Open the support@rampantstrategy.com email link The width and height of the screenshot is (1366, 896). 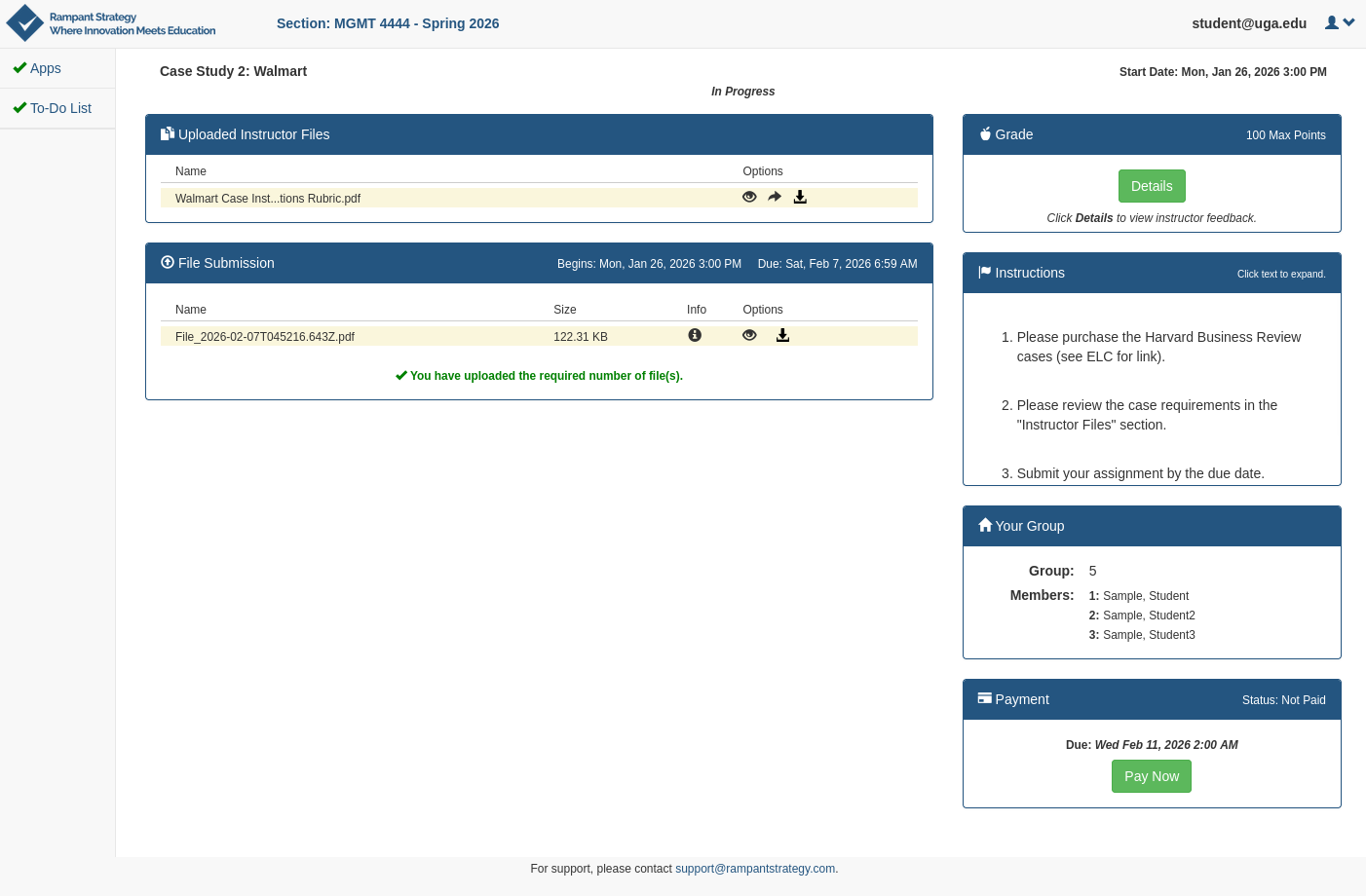click(755, 868)
